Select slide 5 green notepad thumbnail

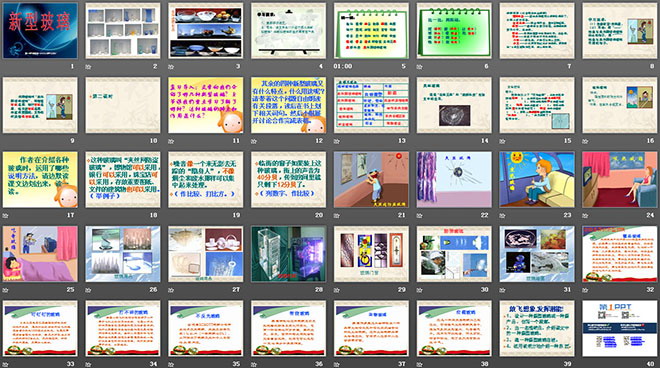point(371,30)
